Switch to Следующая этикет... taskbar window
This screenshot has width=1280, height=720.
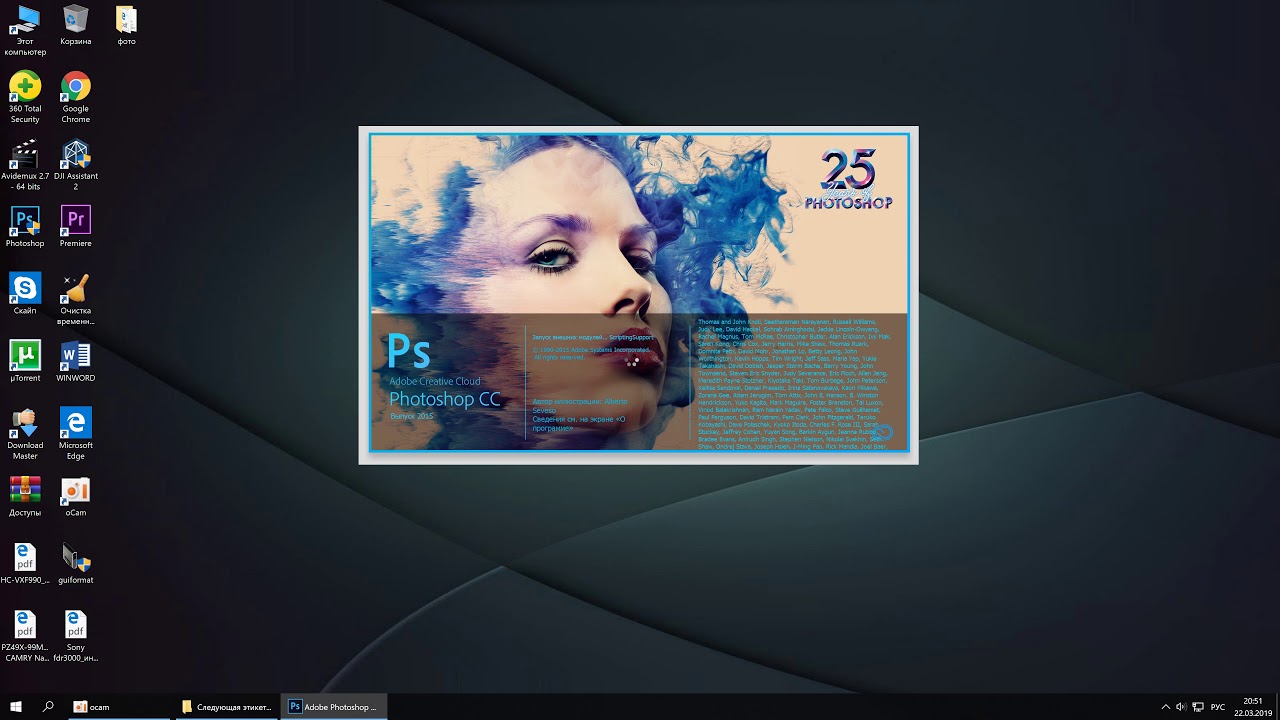pos(226,706)
